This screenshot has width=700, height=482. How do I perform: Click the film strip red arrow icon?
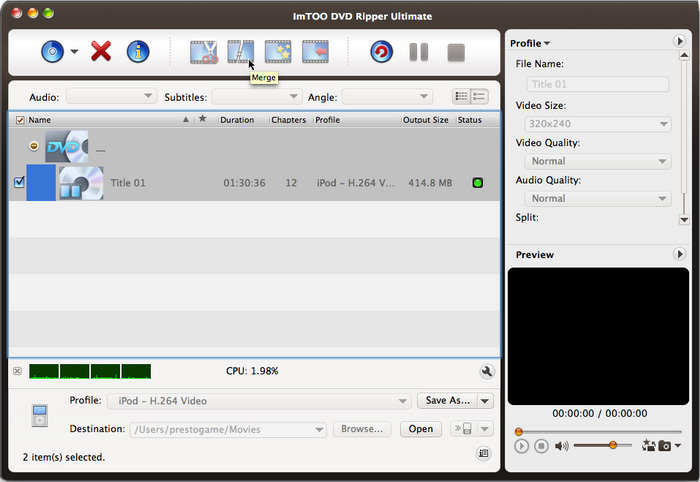click(x=315, y=52)
